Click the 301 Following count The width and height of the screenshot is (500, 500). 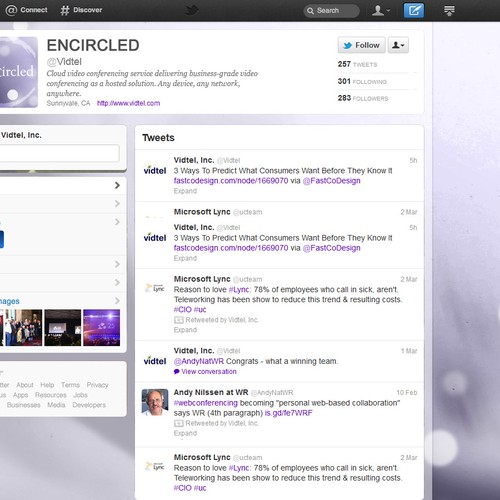[x=362, y=81]
